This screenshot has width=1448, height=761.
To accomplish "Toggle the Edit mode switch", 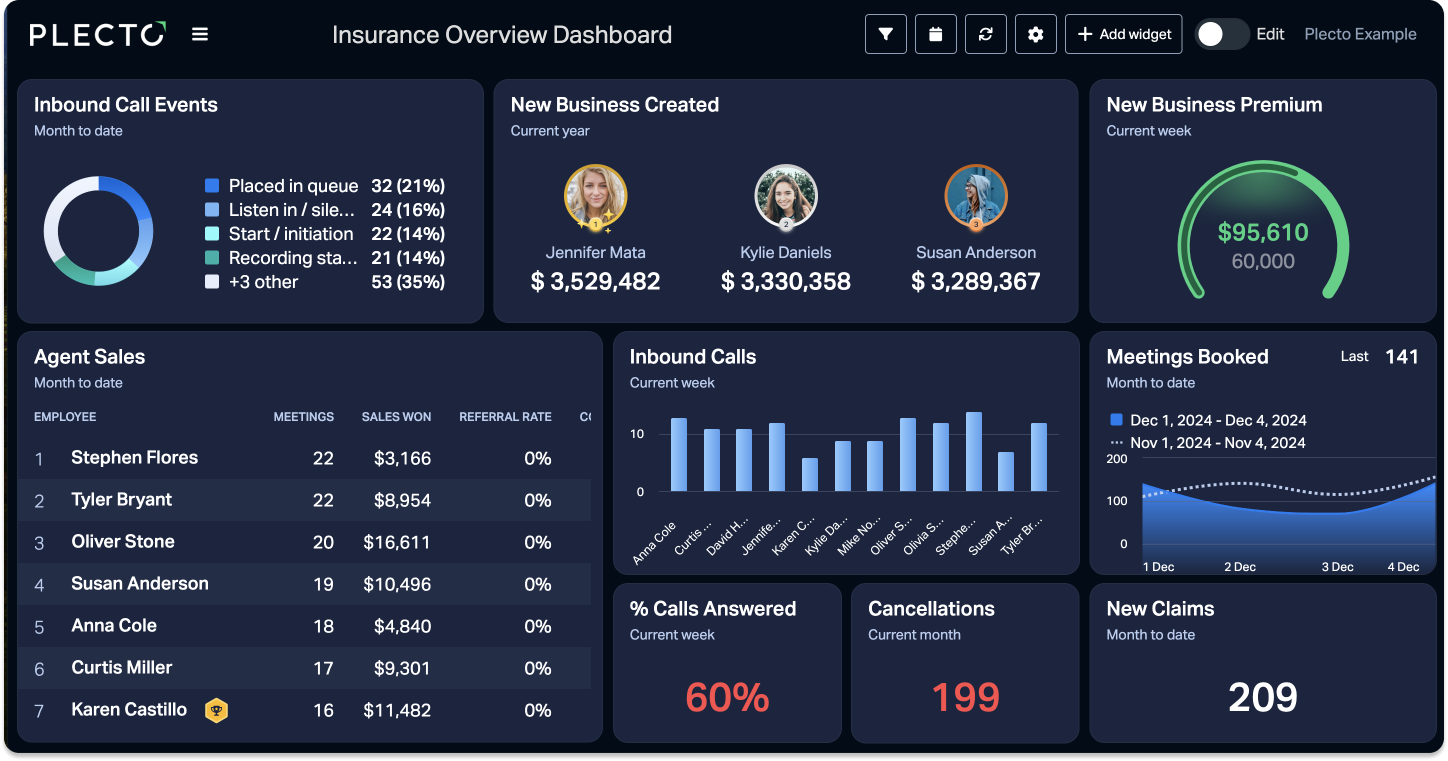I will [x=1222, y=34].
